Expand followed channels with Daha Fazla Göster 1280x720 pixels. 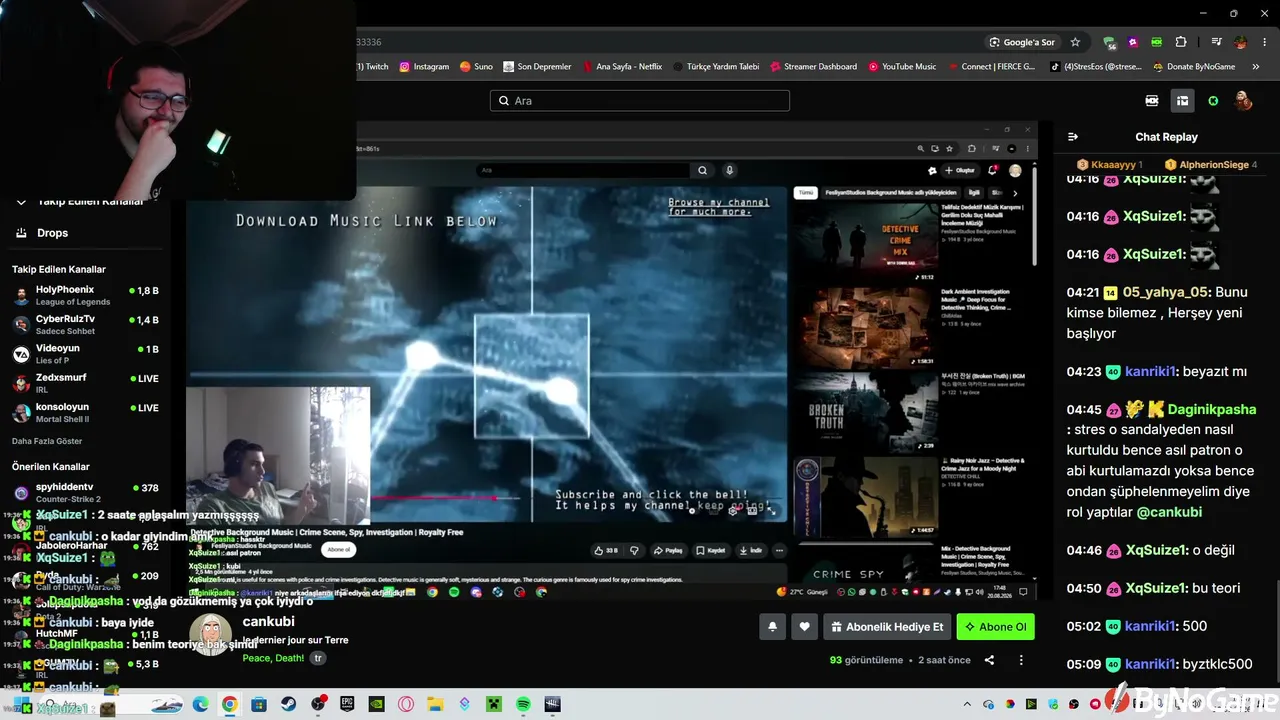pos(47,441)
